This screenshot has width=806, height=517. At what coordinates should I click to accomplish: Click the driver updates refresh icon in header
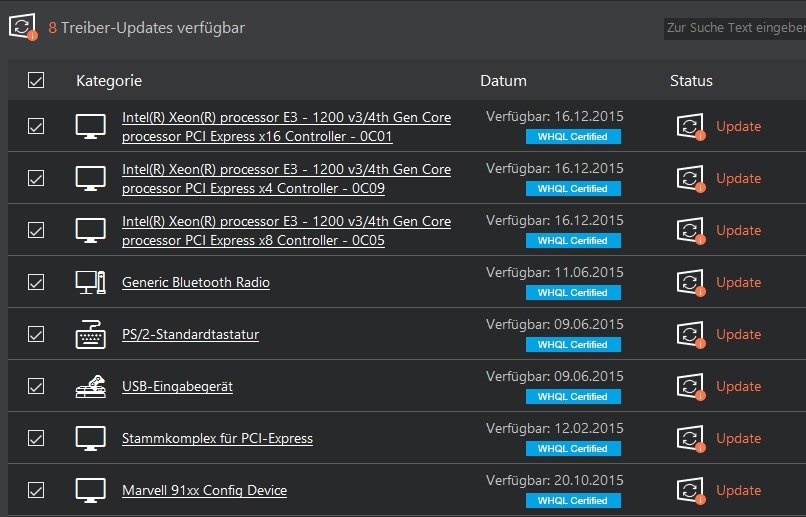pyautogui.click(x=23, y=27)
